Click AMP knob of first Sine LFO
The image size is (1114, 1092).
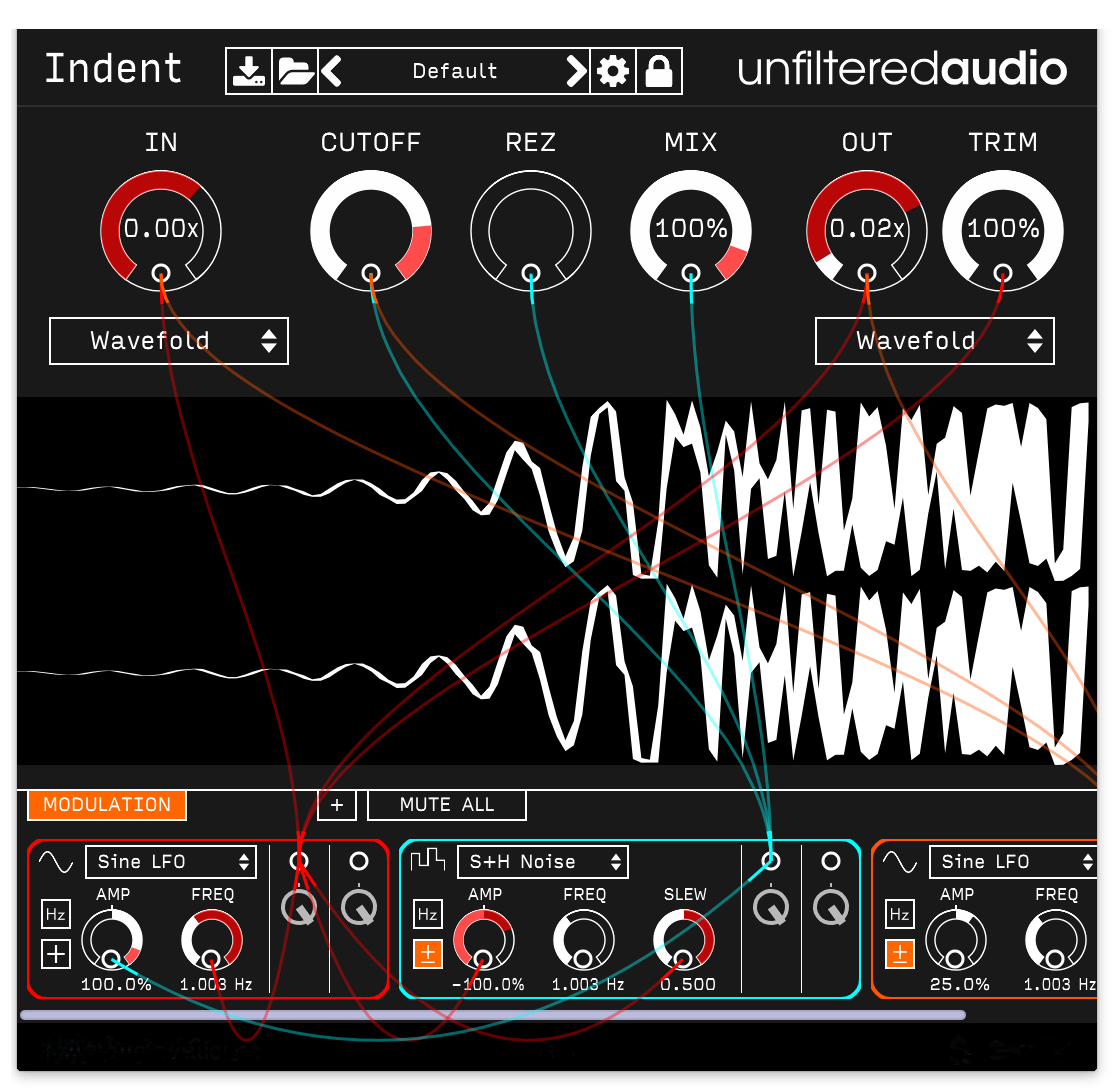(x=112, y=940)
